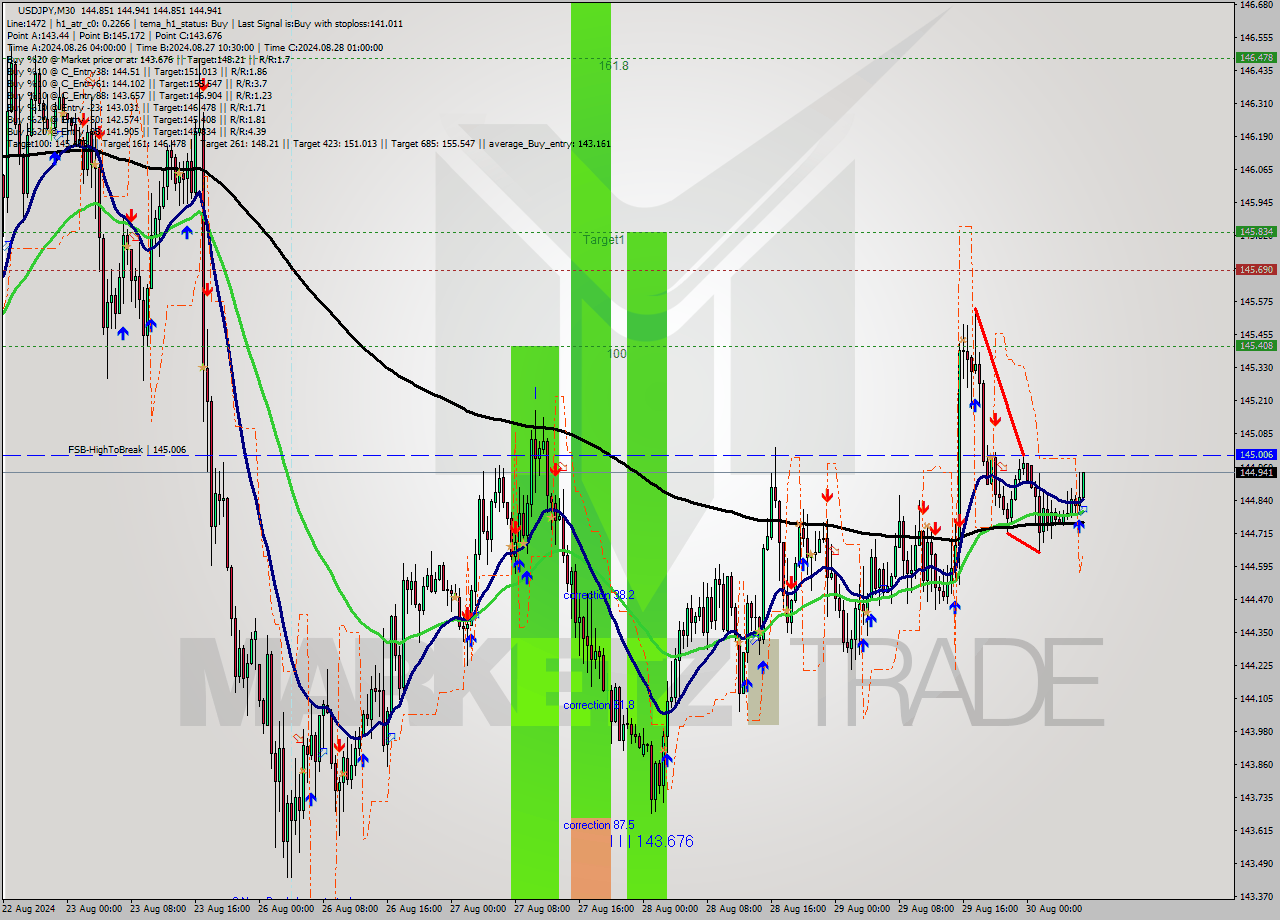Viewport: 1280px width, 920px height.
Task: Select the 27 Aug 08:00 time label
Action: tap(542, 909)
